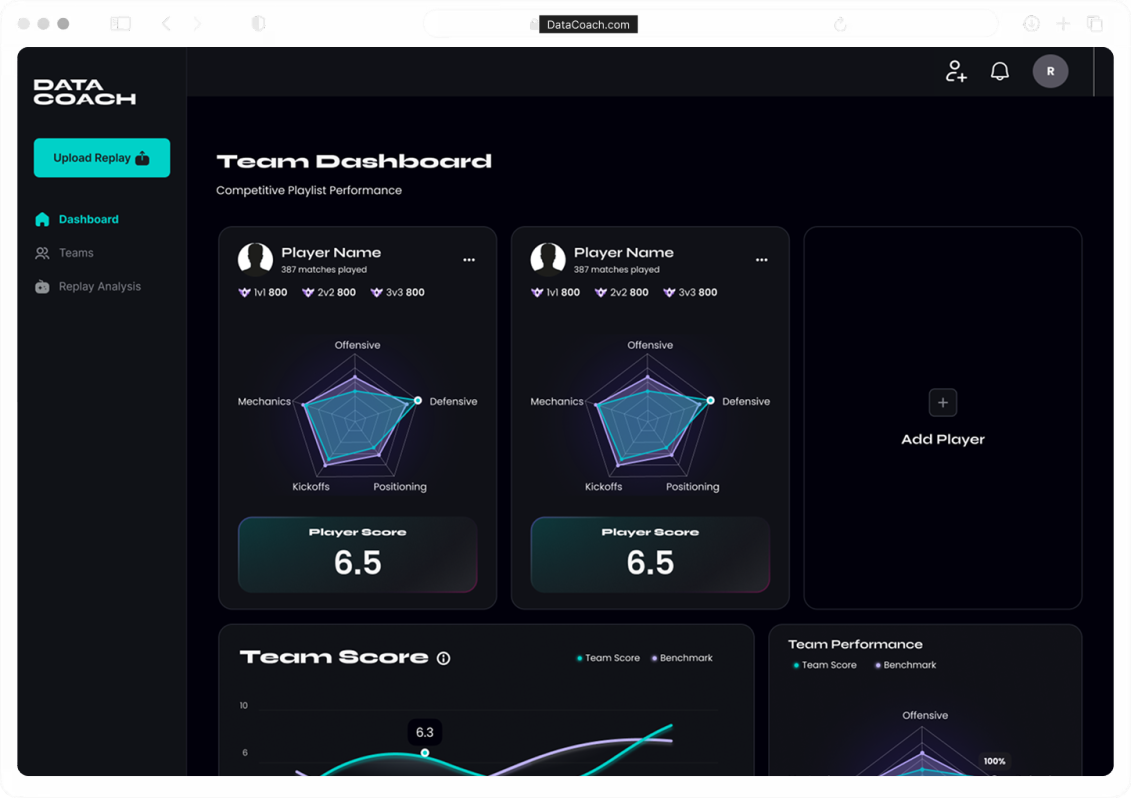The height and width of the screenshot is (798, 1131).
Task: Click 3v3 rank icon on second player card
Action: point(669,293)
